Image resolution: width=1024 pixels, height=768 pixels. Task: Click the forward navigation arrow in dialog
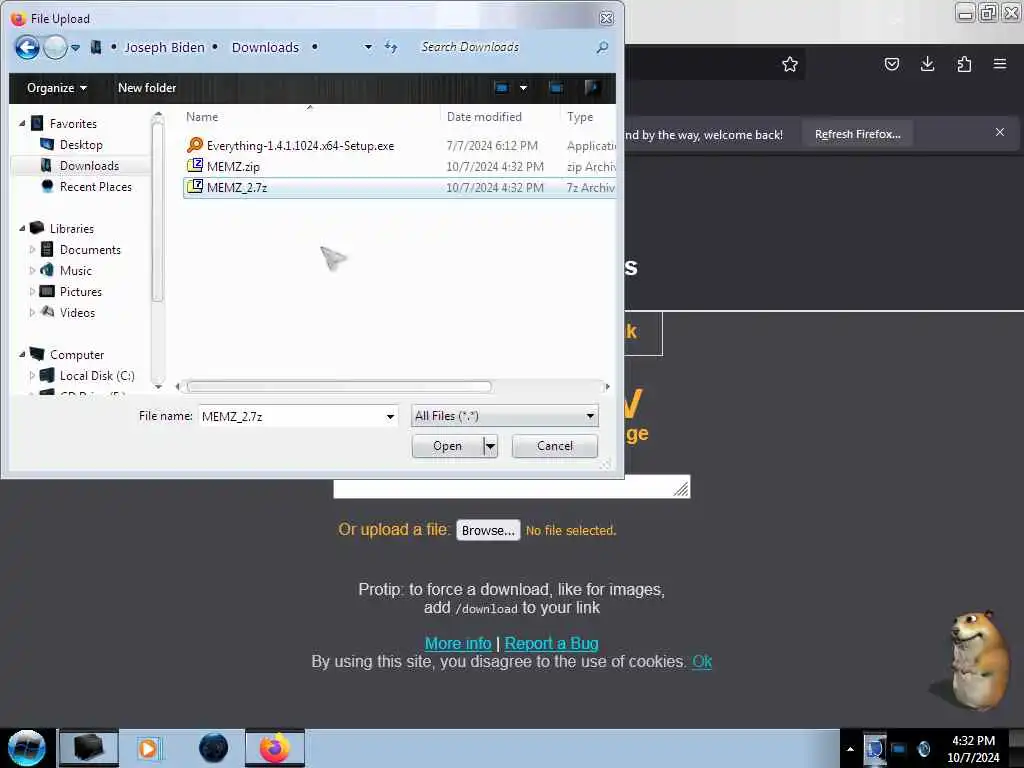coord(56,47)
